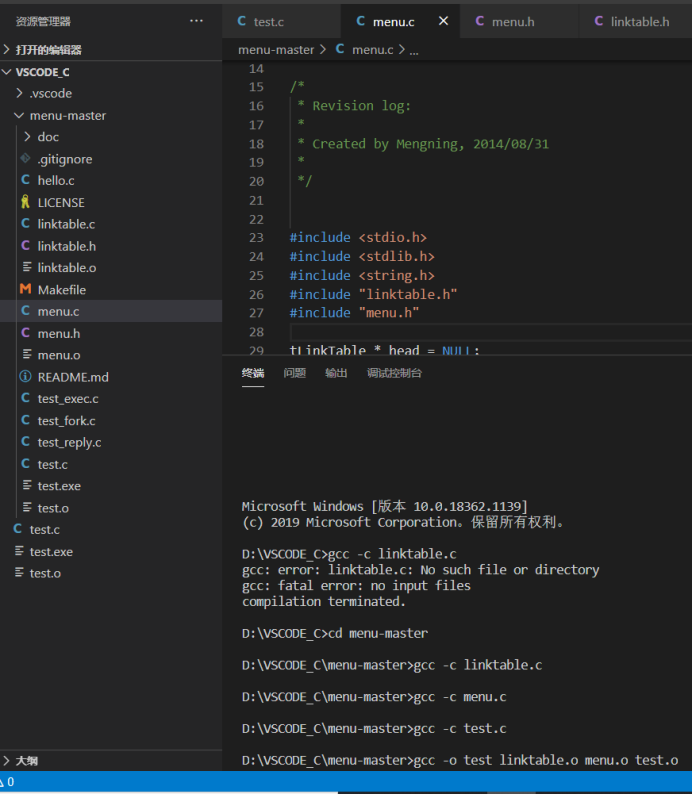The image size is (692, 794).
Task: Show the 终端 terminal panel tab
Action: [x=253, y=373]
